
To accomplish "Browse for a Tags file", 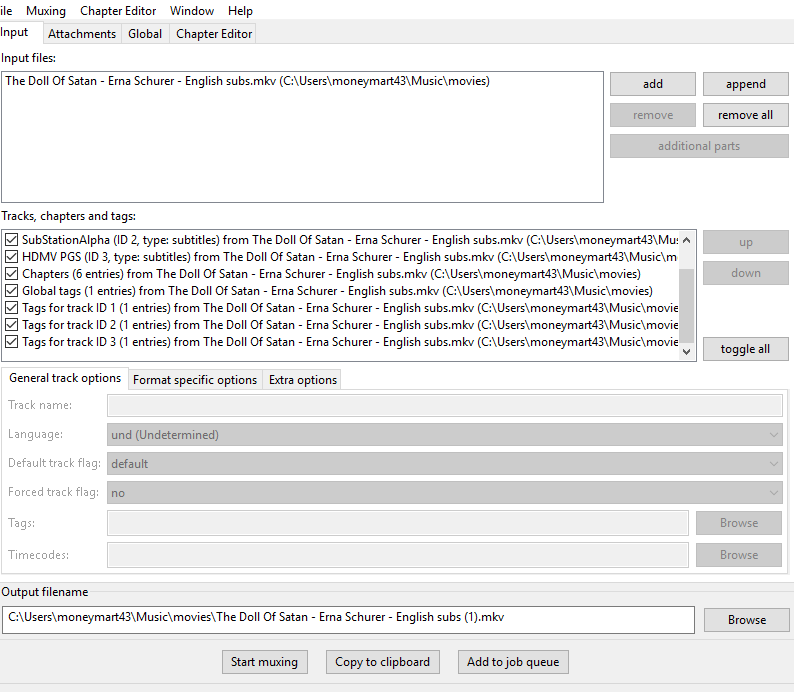I will [x=739, y=523].
